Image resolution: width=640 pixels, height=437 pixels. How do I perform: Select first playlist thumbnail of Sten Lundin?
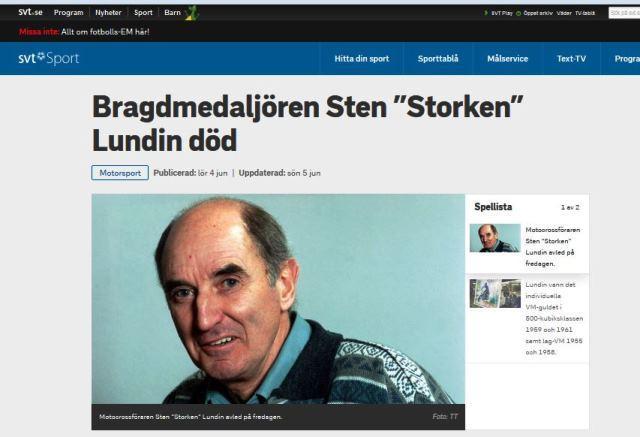(x=495, y=238)
